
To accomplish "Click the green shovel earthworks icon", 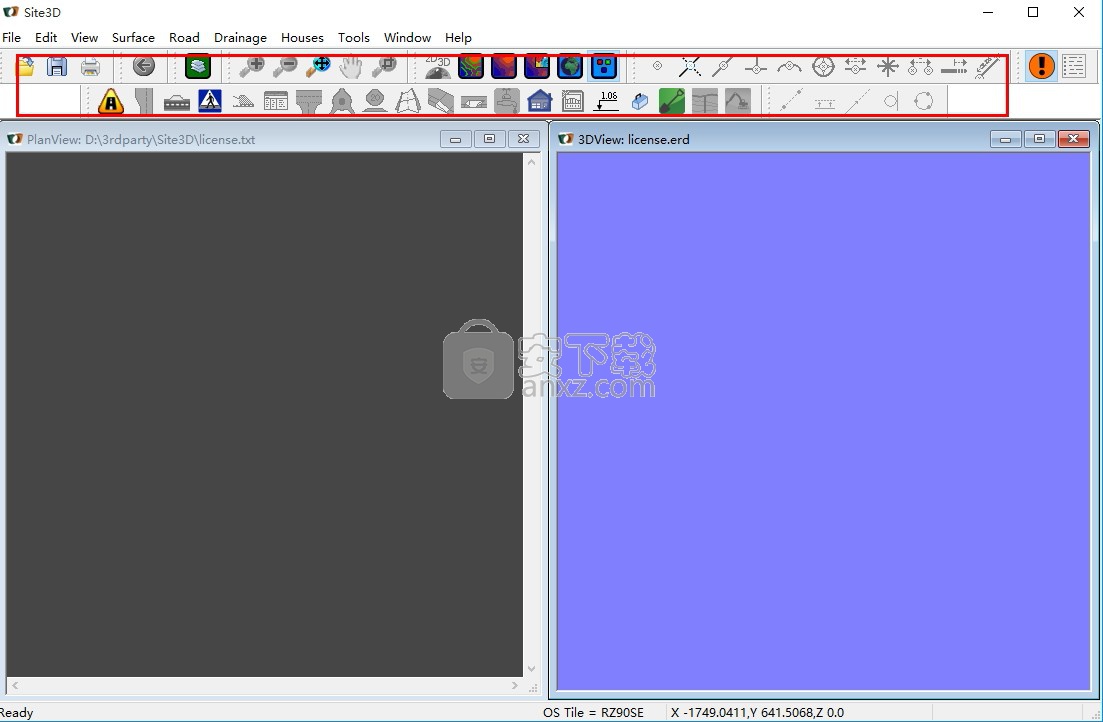I will [x=672, y=101].
